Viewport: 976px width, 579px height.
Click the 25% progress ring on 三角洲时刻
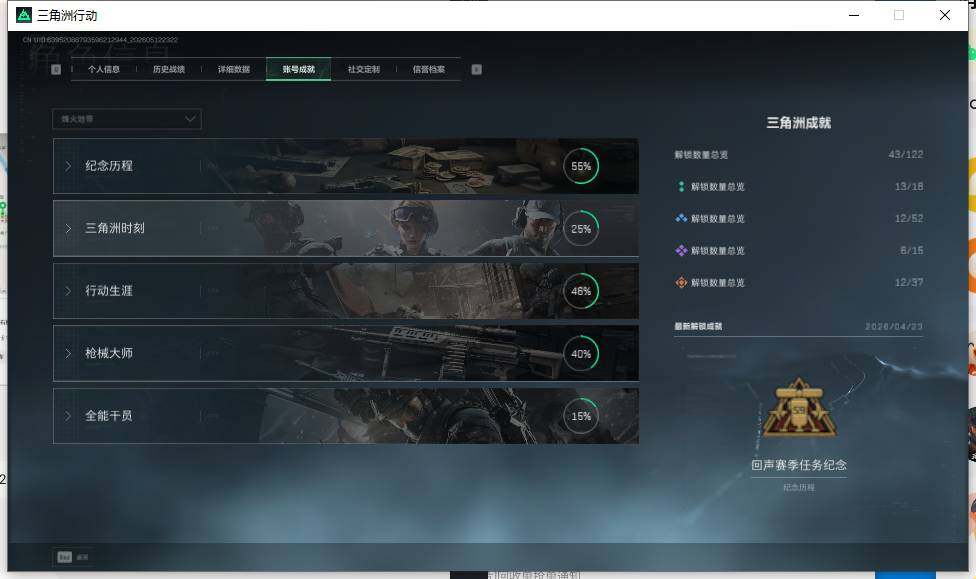coord(581,228)
